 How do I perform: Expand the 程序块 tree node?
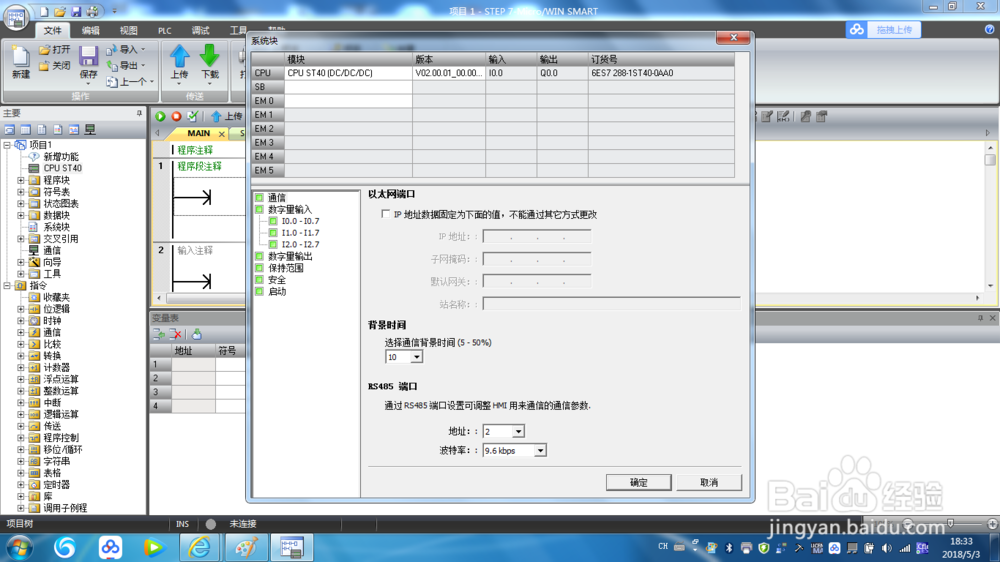click(x=20, y=181)
